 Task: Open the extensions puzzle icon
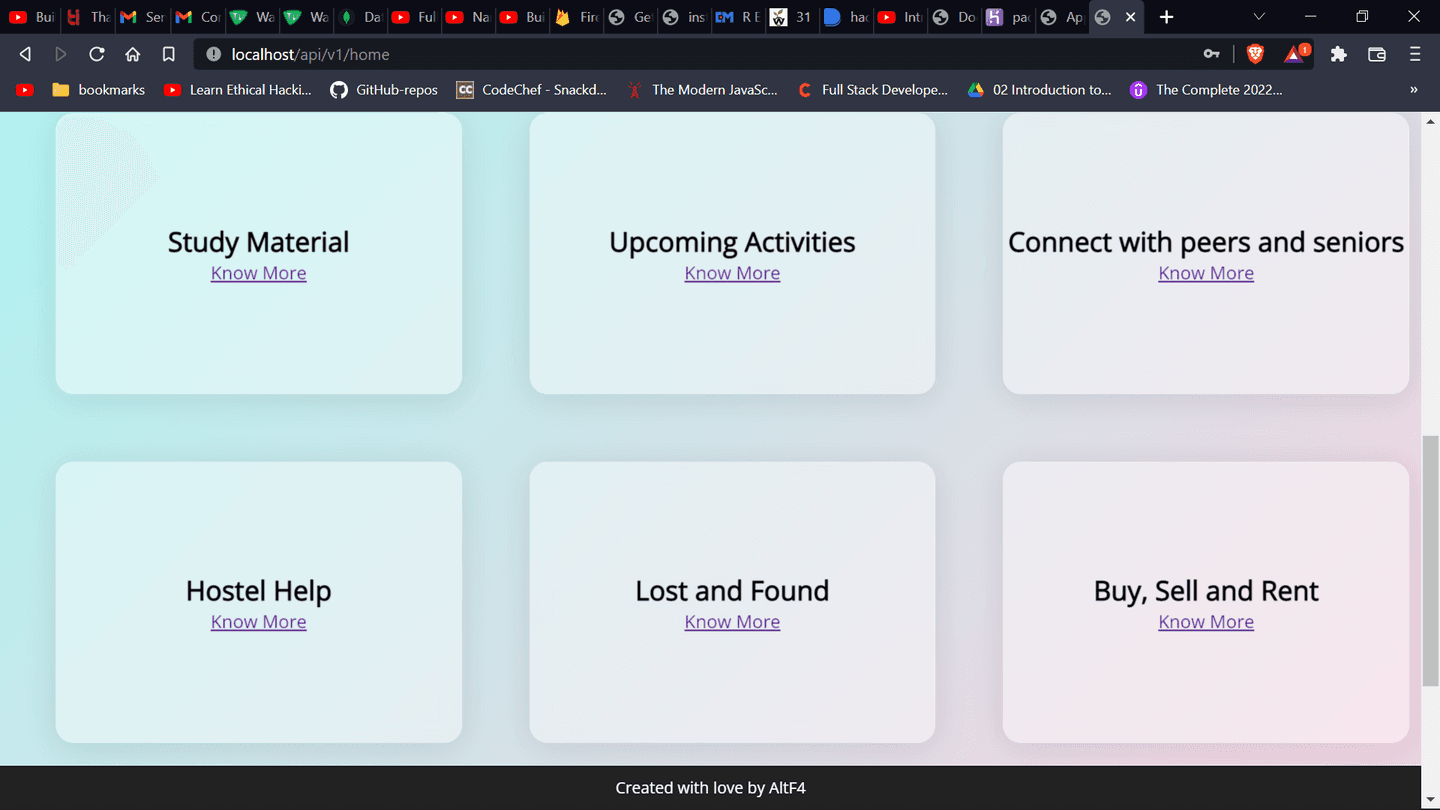1338,54
